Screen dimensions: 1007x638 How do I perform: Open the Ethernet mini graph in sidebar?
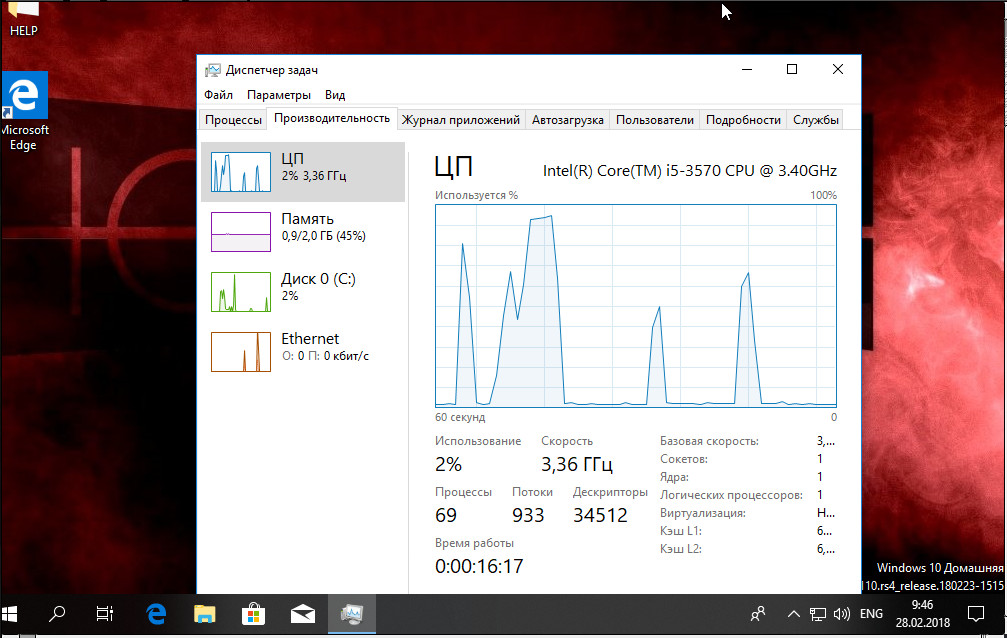coord(241,351)
